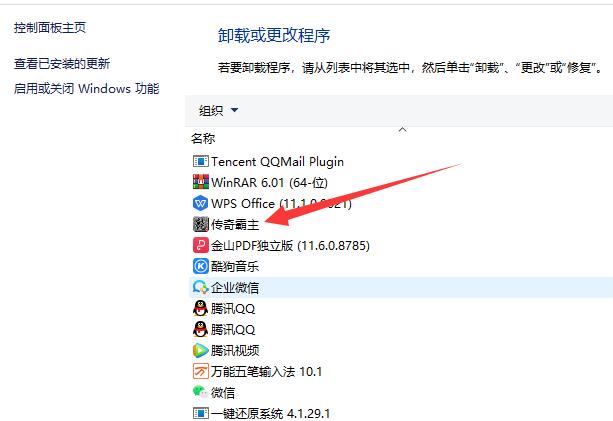Click the WinRAR 6.01 archive icon
613x421 pixels.
tap(201, 182)
